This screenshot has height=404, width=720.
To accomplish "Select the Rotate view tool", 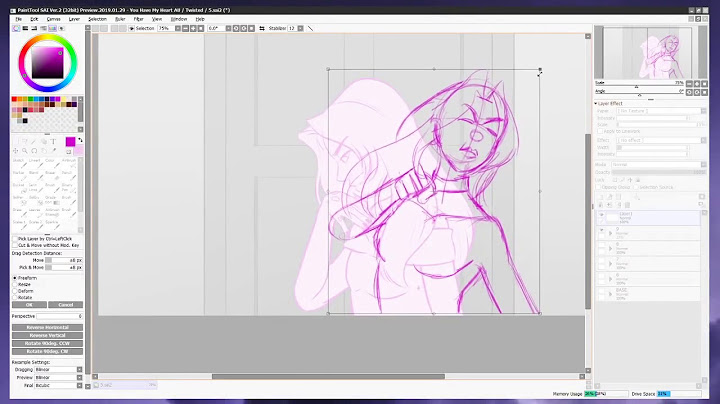I will (x=34, y=151).
